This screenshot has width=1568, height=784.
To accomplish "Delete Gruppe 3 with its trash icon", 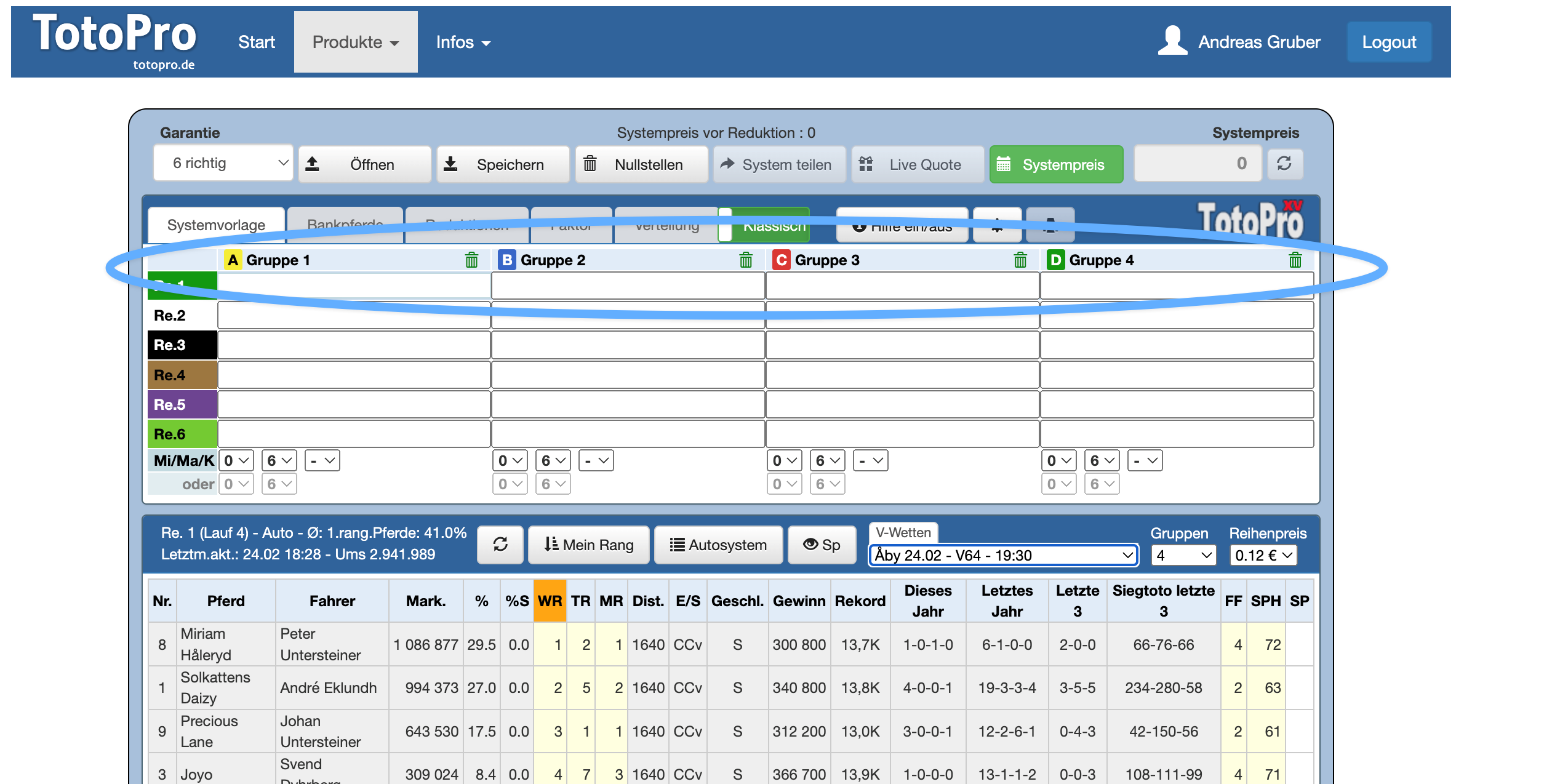I will pyautogui.click(x=1020, y=260).
